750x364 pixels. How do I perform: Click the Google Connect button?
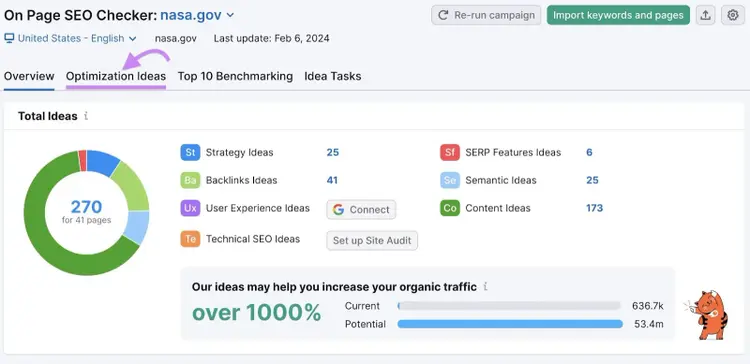[x=361, y=210]
